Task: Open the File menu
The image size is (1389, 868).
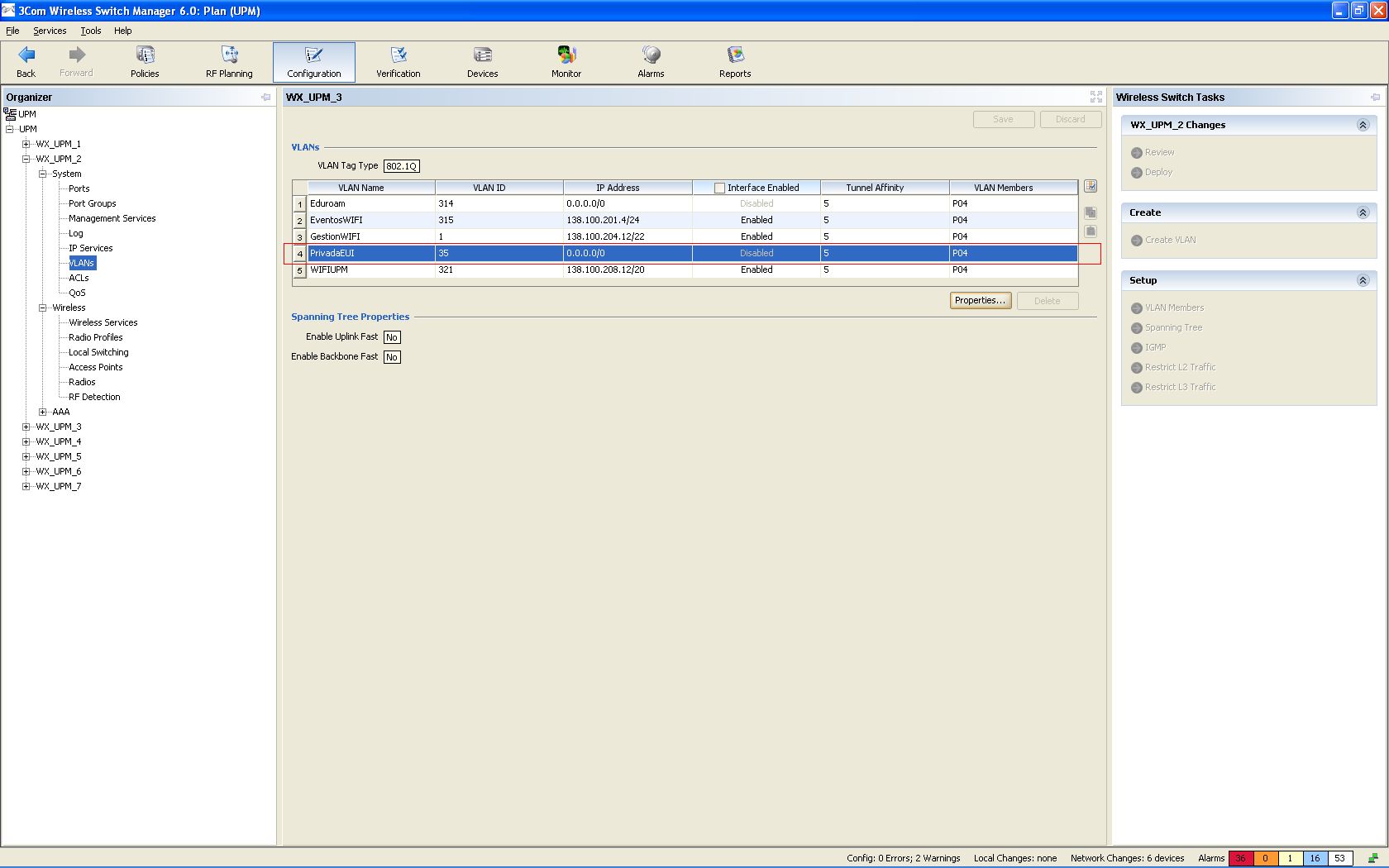Action: coord(12,31)
